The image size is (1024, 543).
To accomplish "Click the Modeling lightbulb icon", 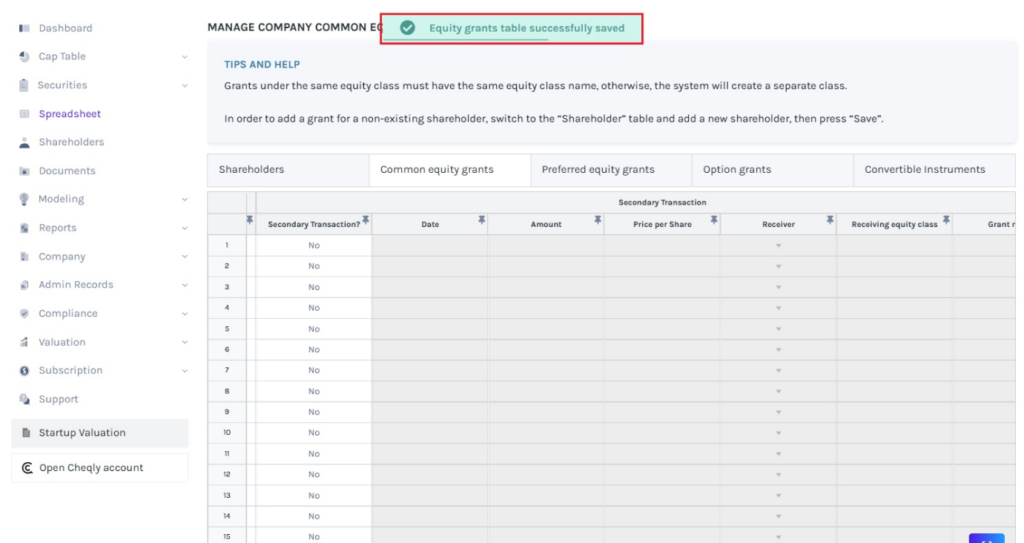I will click(x=24, y=199).
